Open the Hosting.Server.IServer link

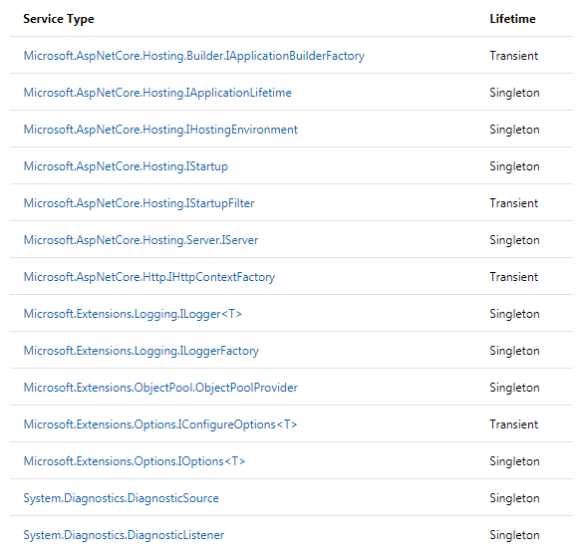click(141, 240)
